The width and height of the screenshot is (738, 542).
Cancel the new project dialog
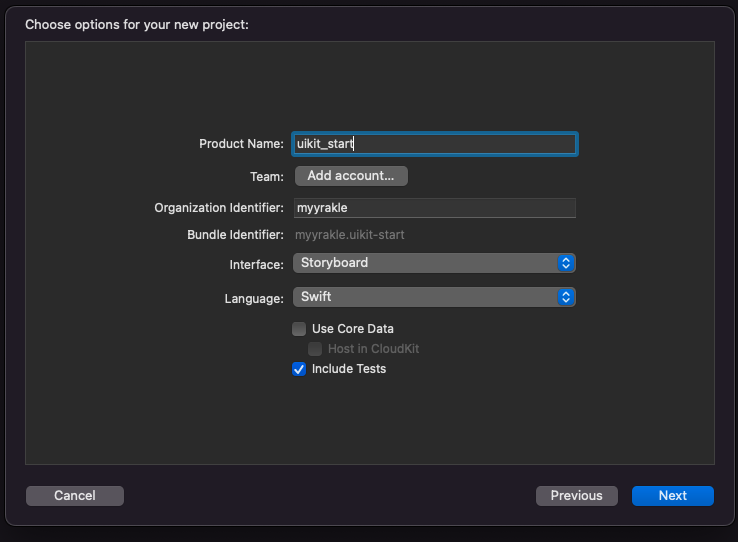coord(75,496)
